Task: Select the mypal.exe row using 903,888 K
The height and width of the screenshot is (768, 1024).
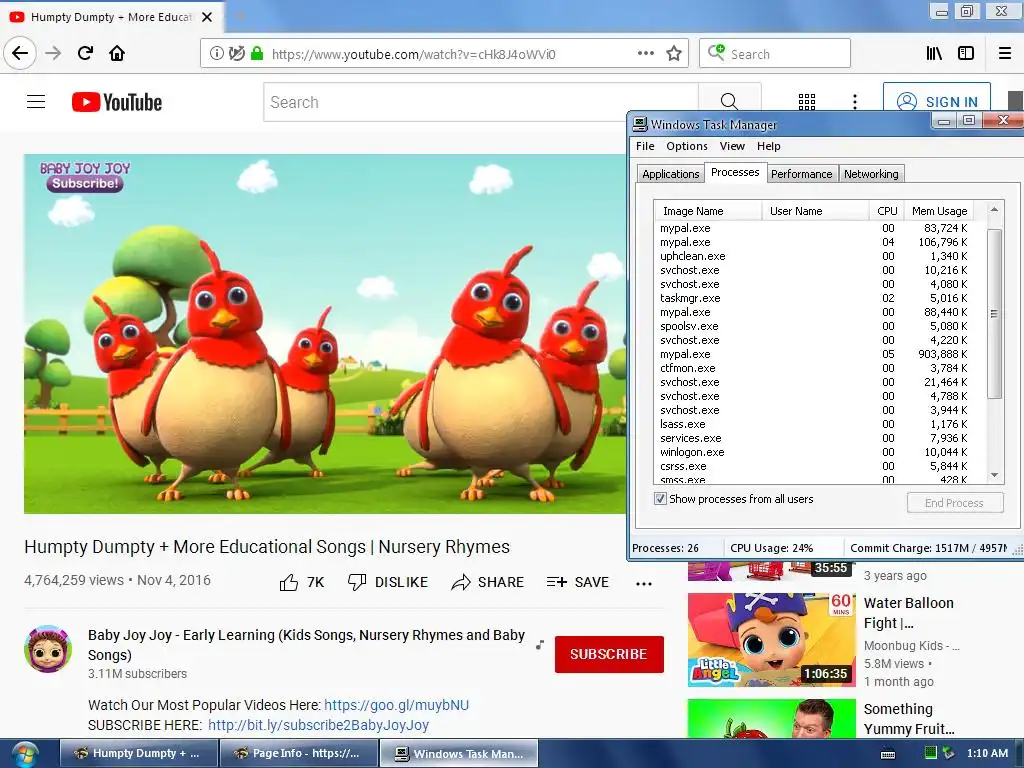Action: coord(813,354)
